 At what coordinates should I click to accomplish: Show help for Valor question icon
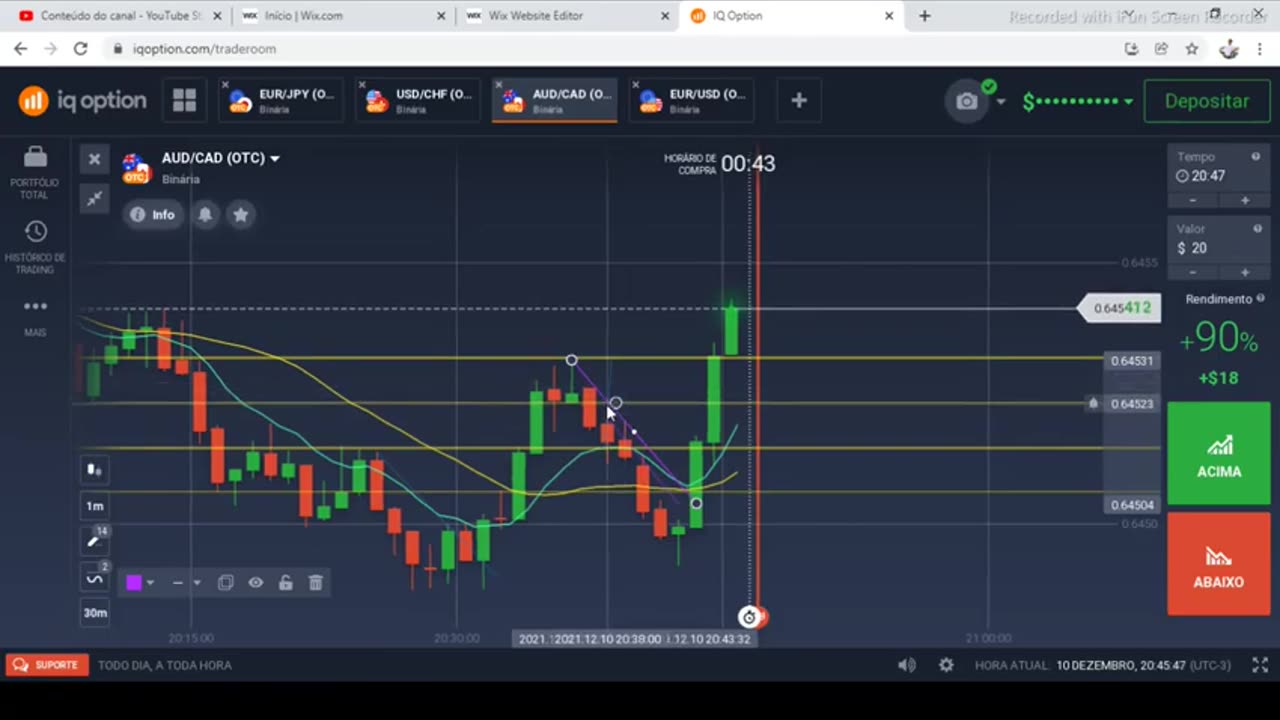click(1256, 229)
